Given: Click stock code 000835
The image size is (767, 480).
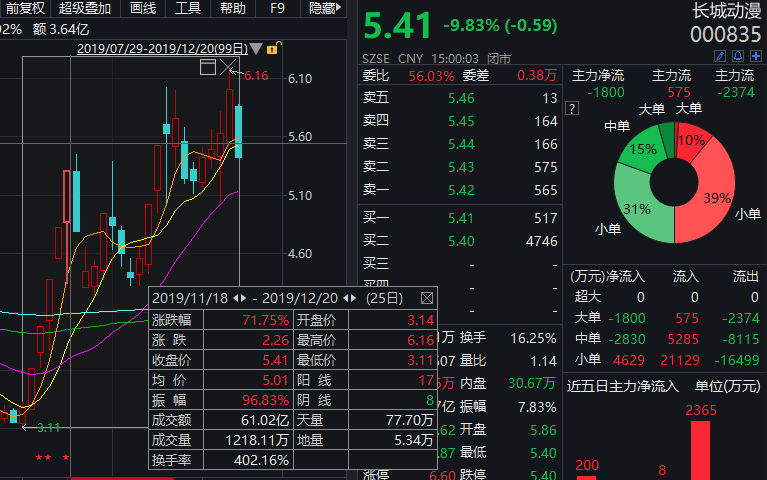Looking at the screenshot, I should [725, 35].
